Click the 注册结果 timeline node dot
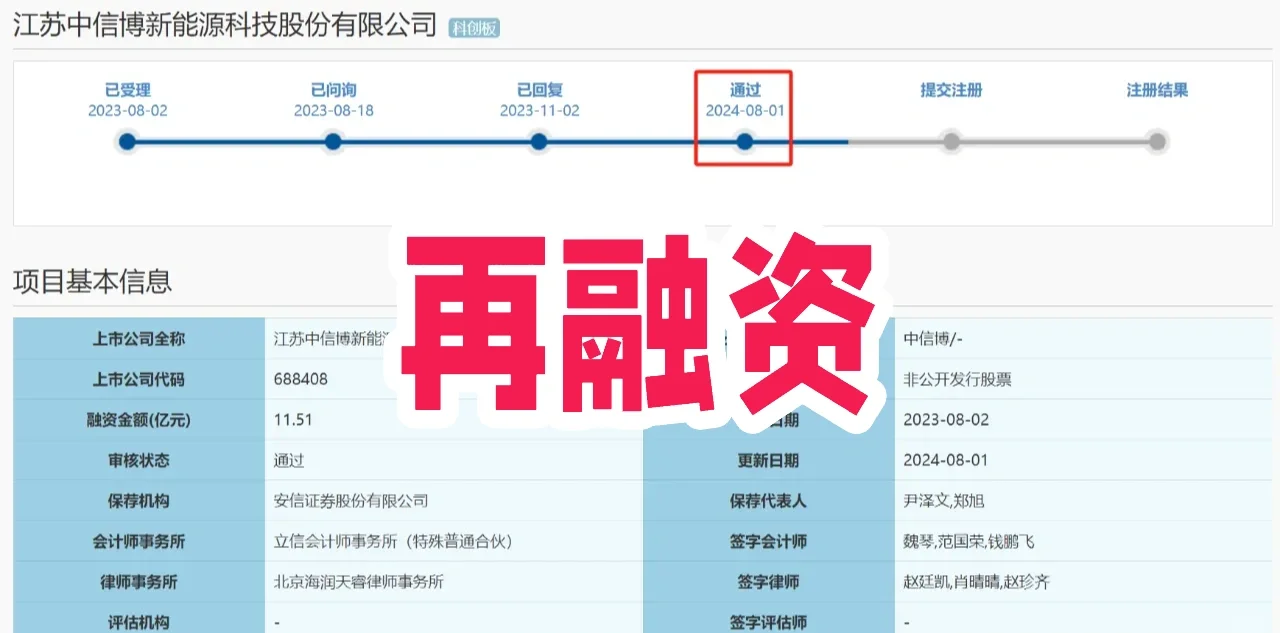The width and height of the screenshot is (1280, 633). (1156, 142)
